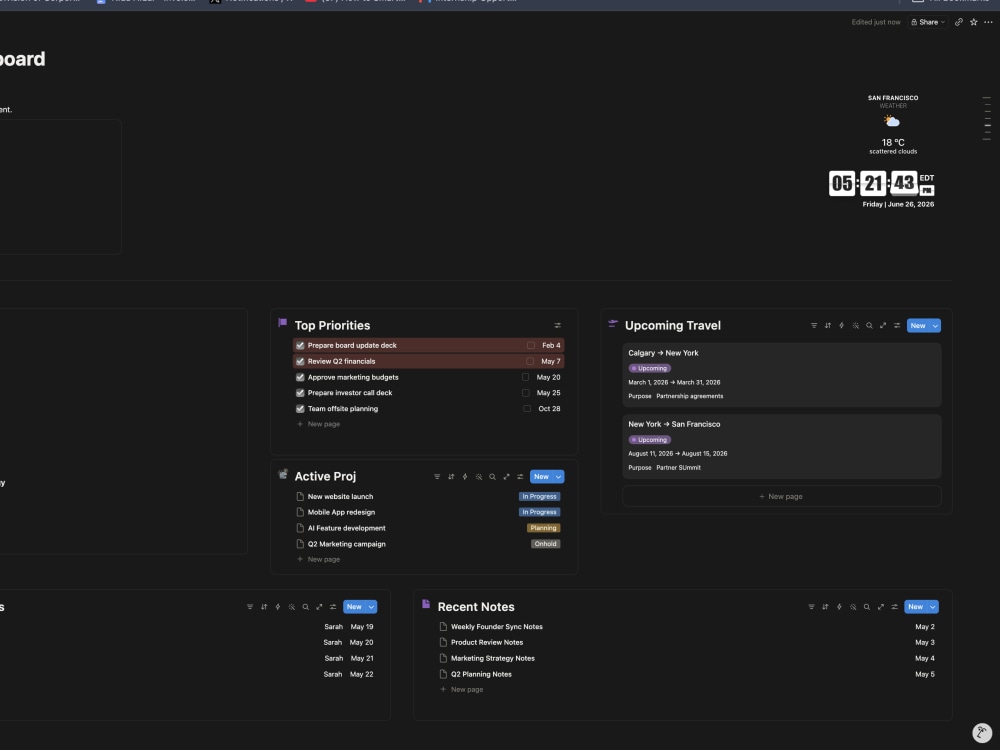The width and height of the screenshot is (1000, 750).
Task: Tick the empty checkbox next to Feb 4
Action: point(531,345)
